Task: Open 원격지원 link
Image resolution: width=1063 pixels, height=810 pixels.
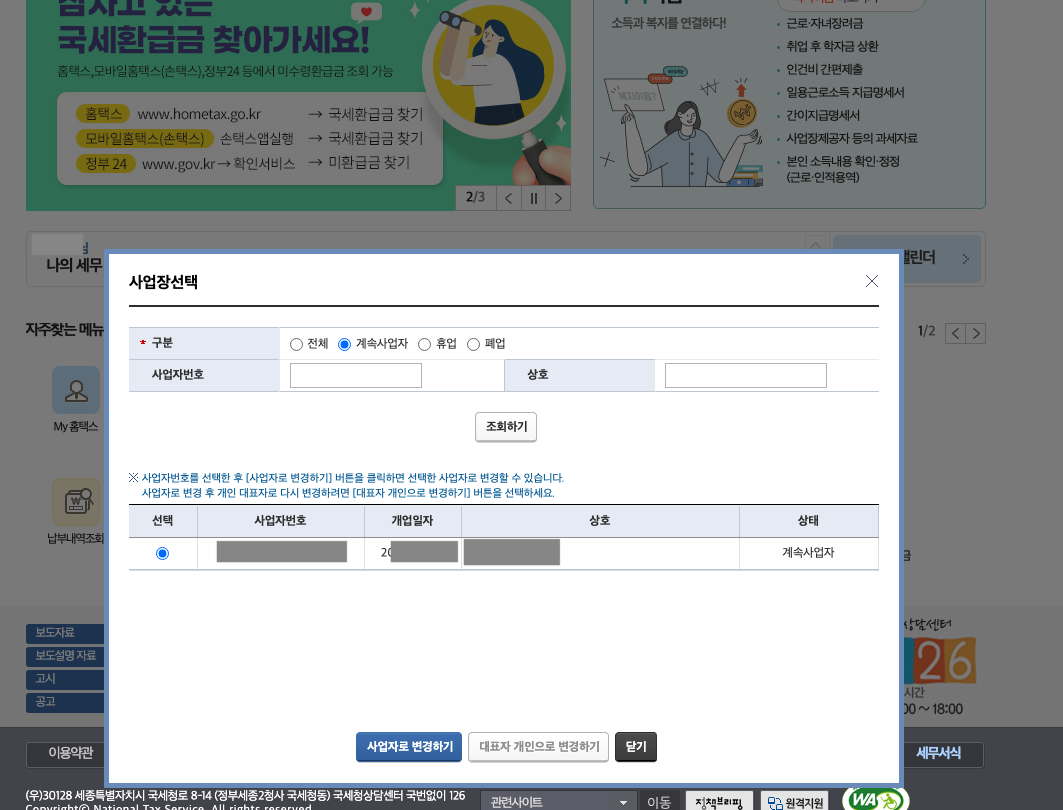Action: coord(796,802)
